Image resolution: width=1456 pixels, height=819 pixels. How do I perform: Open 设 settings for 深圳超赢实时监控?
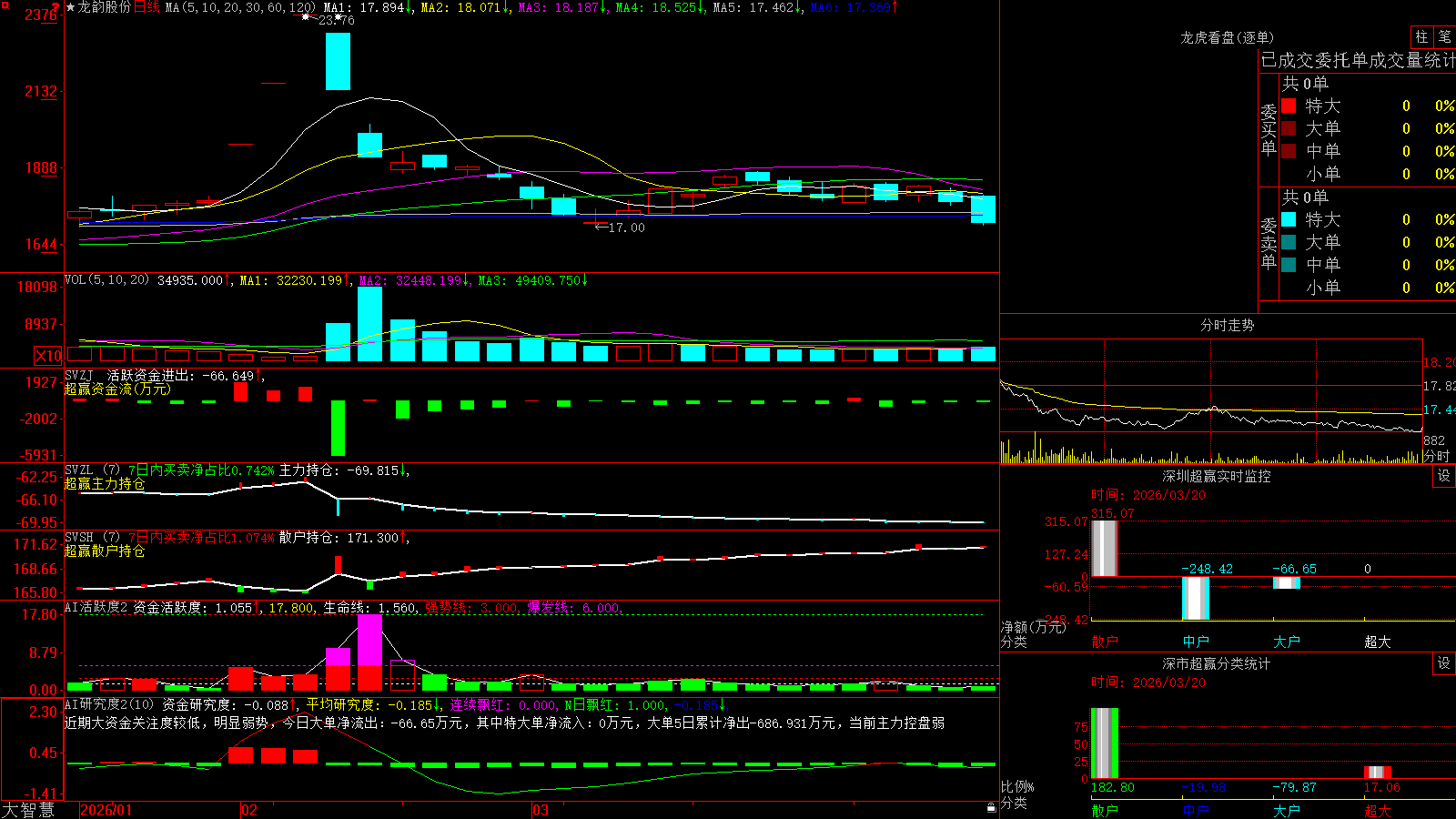pyautogui.click(x=1444, y=476)
